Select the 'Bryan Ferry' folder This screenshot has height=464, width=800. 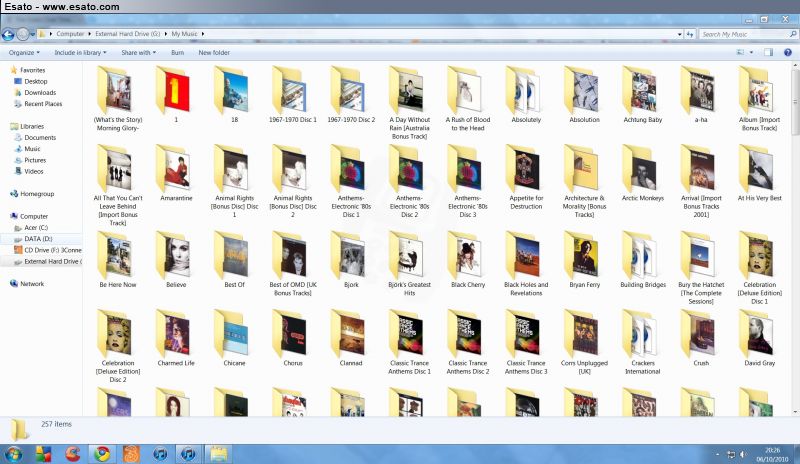tap(585, 260)
